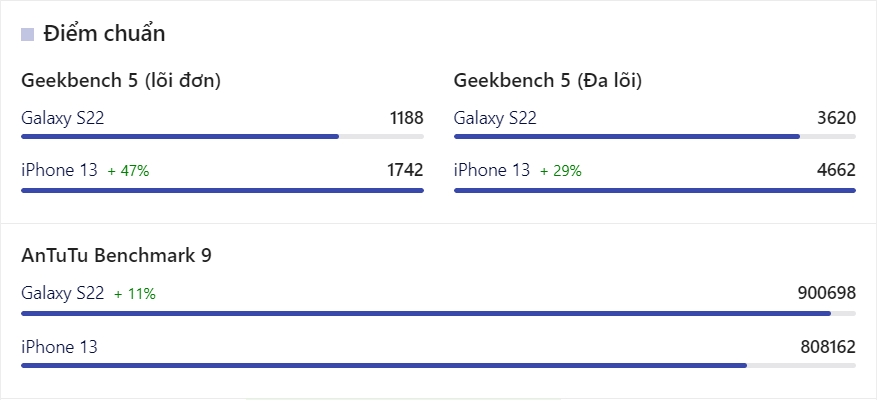Open Galaxy S22 link under AnTuTu Benchmark 9

pos(63,293)
